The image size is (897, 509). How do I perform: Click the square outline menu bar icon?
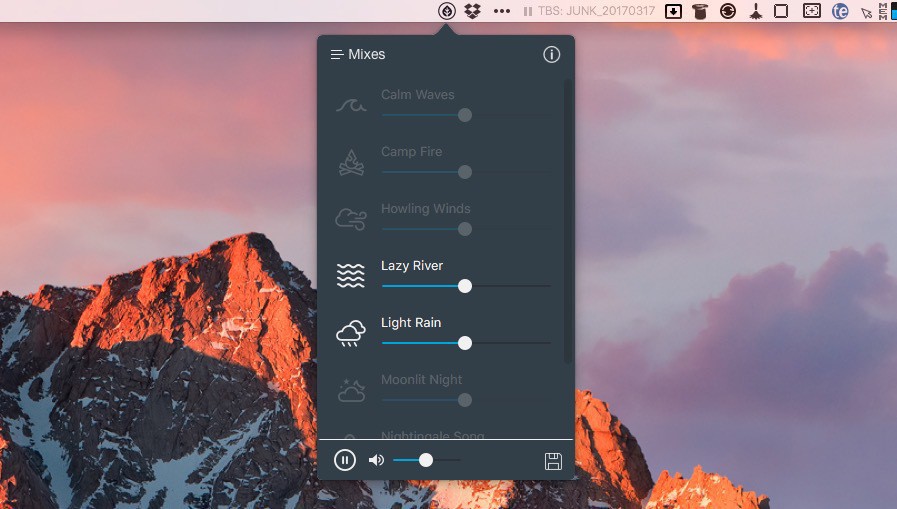click(781, 11)
